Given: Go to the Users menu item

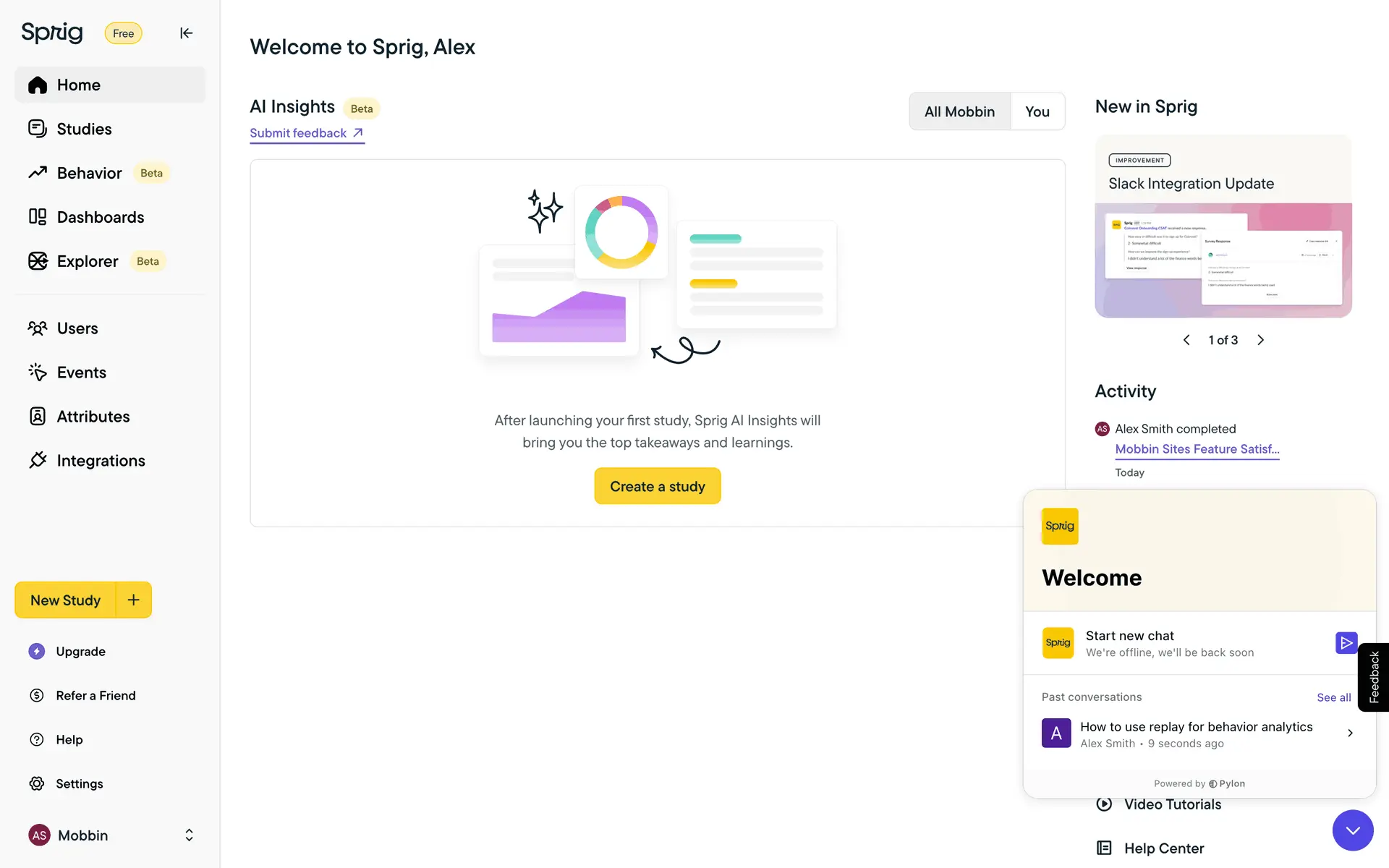Looking at the screenshot, I should coord(77,328).
